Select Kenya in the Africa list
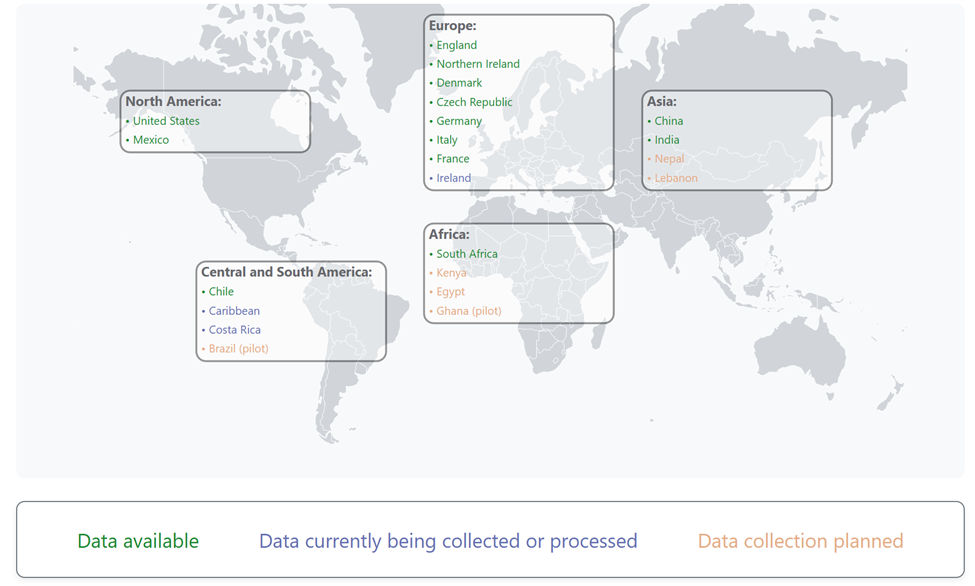This screenshot has height=586, width=975. pyautogui.click(x=451, y=273)
